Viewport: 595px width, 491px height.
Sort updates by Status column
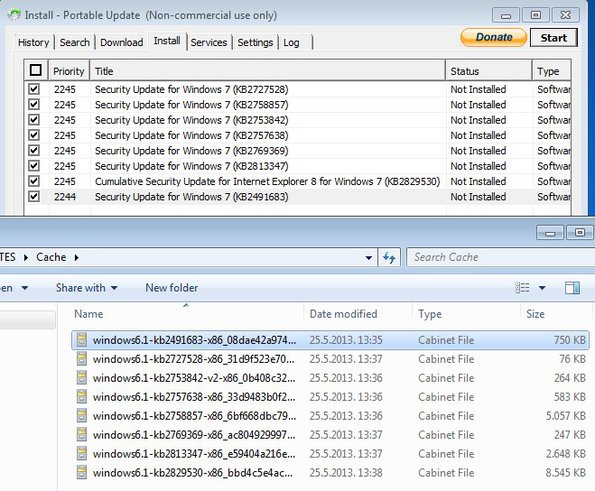pos(489,71)
